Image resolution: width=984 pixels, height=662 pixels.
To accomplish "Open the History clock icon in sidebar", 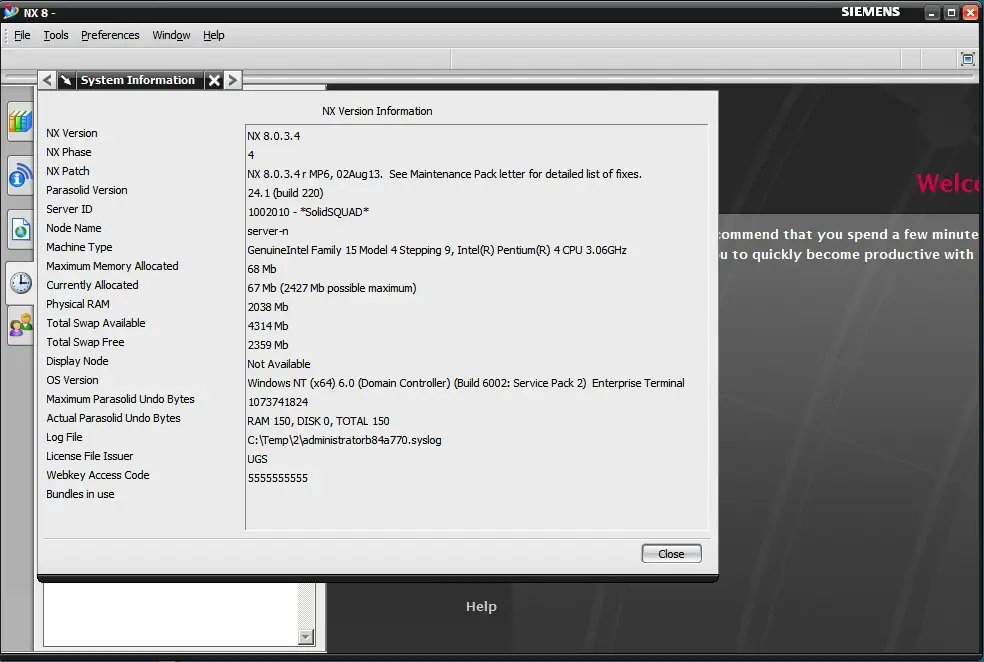I will pos(20,283).
